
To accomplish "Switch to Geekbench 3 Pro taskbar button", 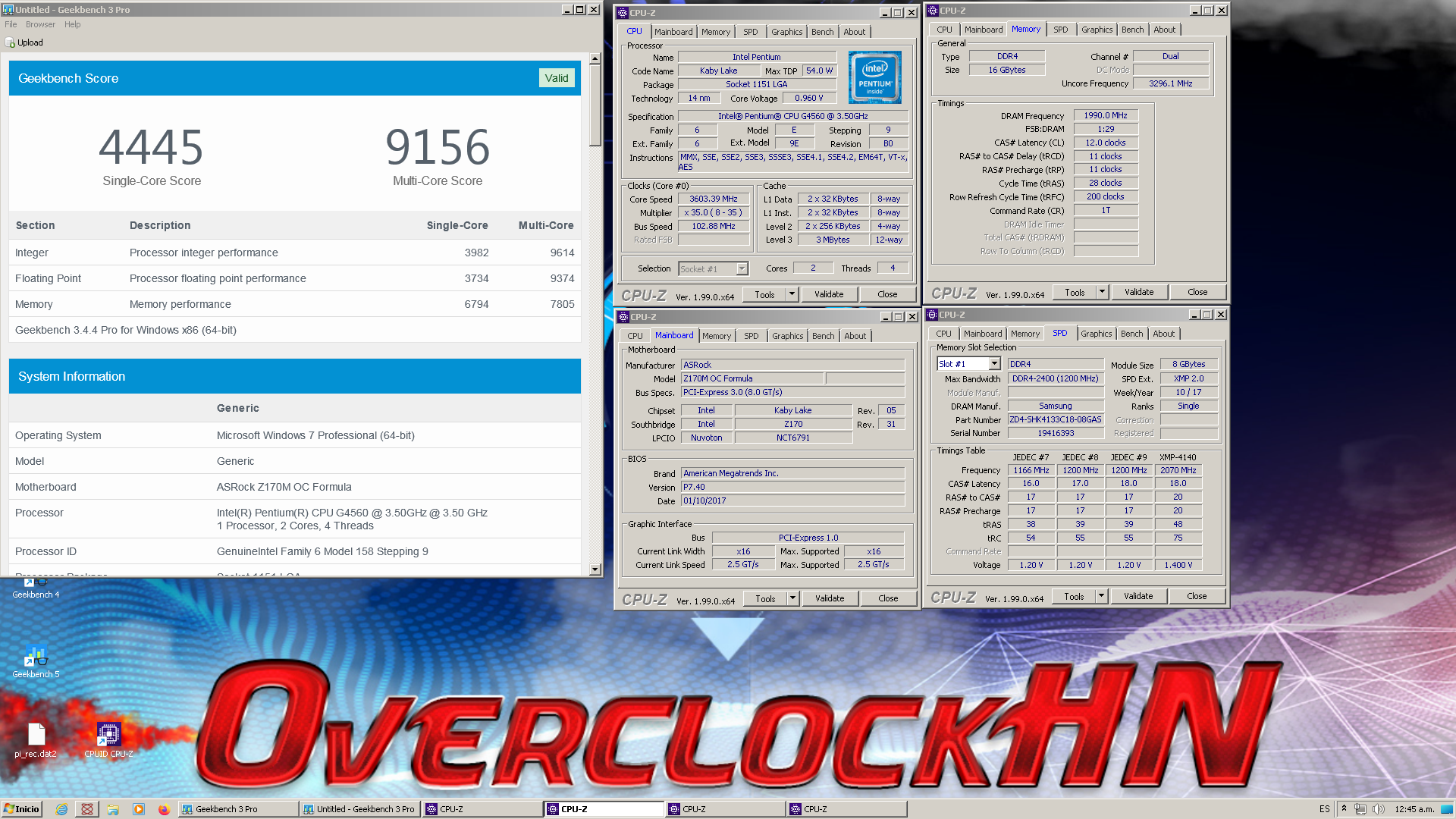I will (x=238, y=809).
